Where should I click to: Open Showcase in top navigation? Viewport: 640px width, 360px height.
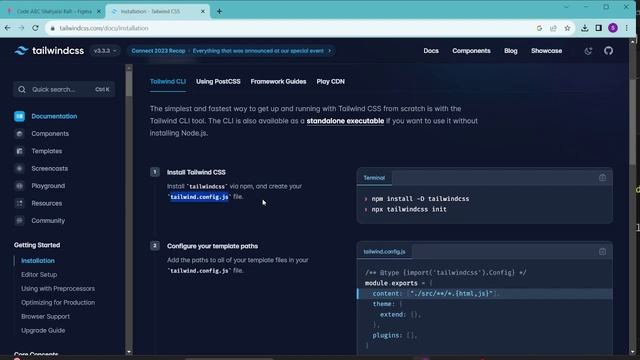pos(546,51)
